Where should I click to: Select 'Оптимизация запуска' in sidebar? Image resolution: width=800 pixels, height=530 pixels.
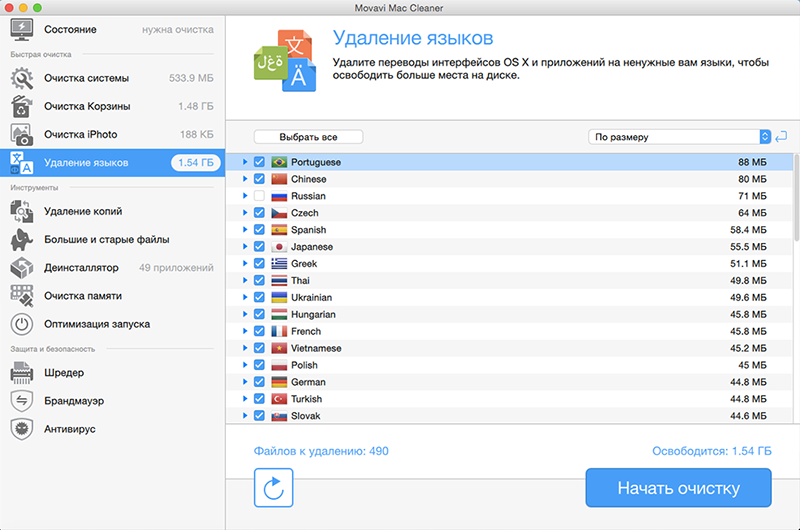click(x=96, y=324)
